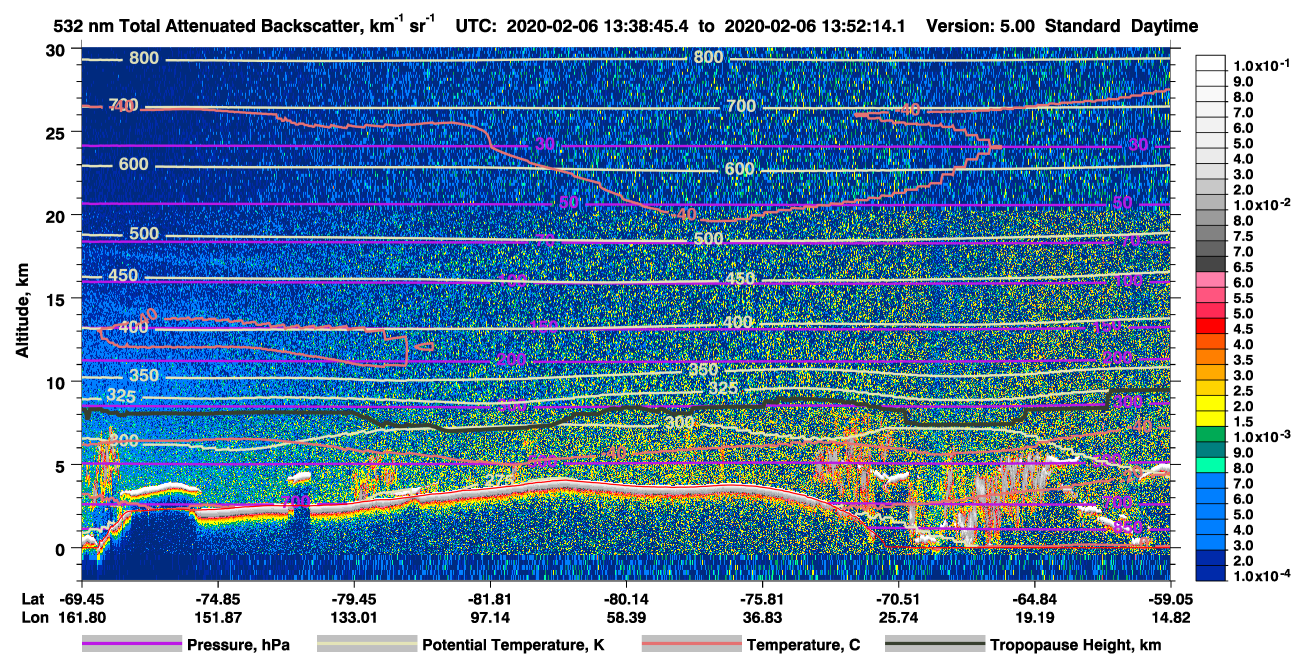The height and width of the screenshot is (667, 1300).
Task: Click the longitude value 151.87
Action: pyautogui.click(x=218, y=617)
